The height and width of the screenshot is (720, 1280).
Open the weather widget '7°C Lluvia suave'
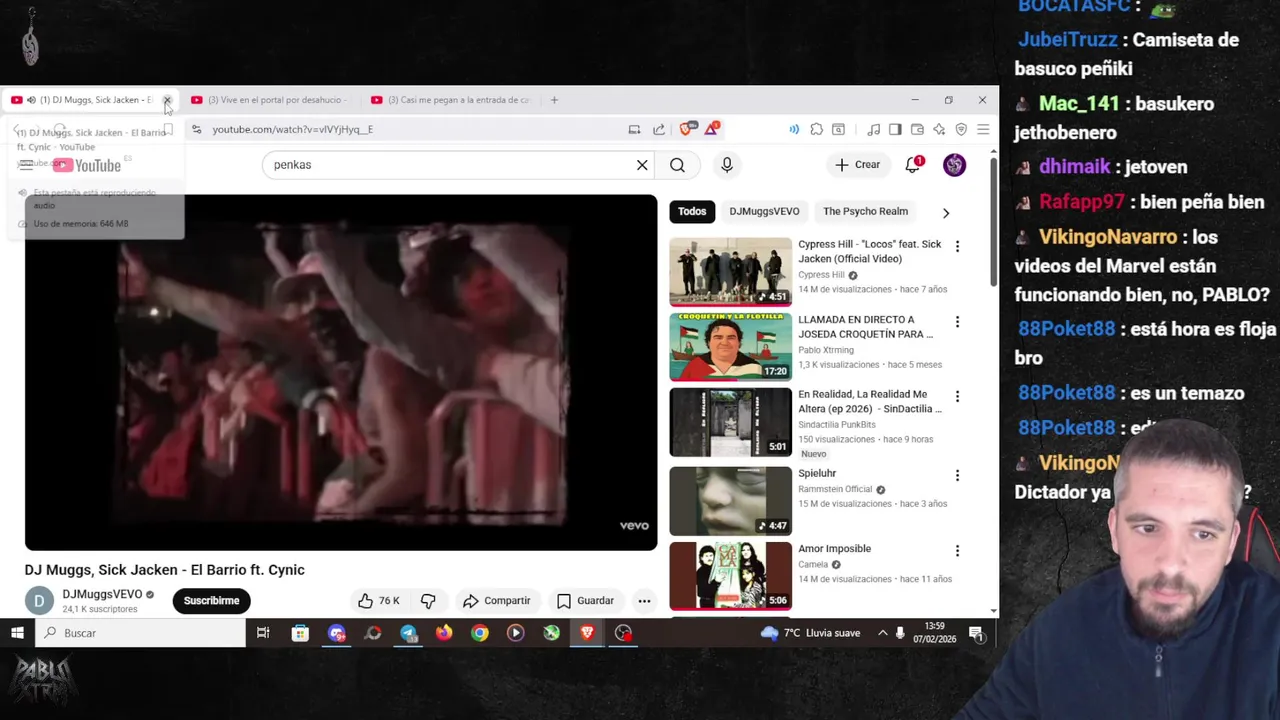[x=810, y=633]
